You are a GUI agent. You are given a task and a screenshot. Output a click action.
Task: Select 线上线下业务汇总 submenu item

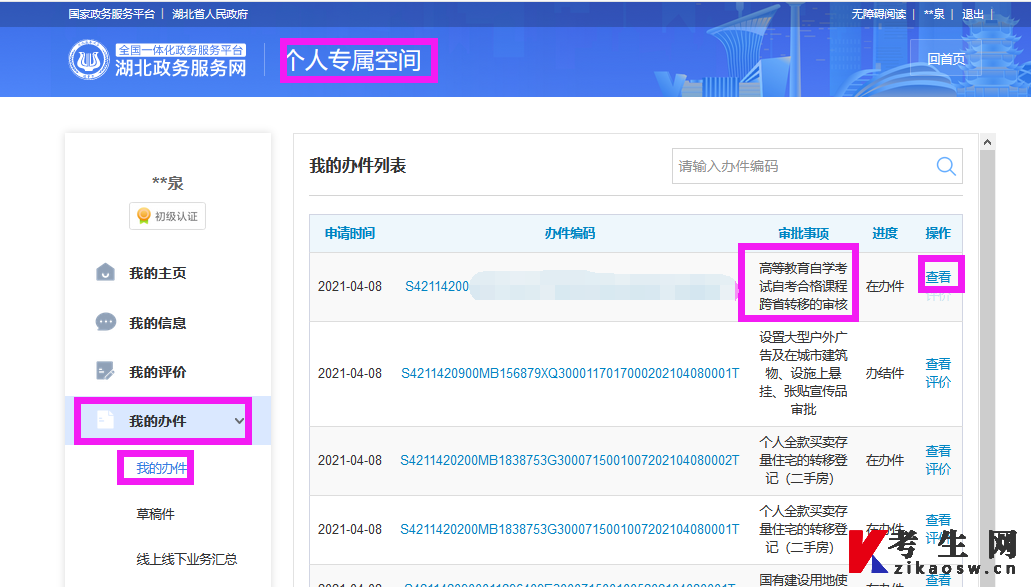pyautogui.click(x=187, y=559)
